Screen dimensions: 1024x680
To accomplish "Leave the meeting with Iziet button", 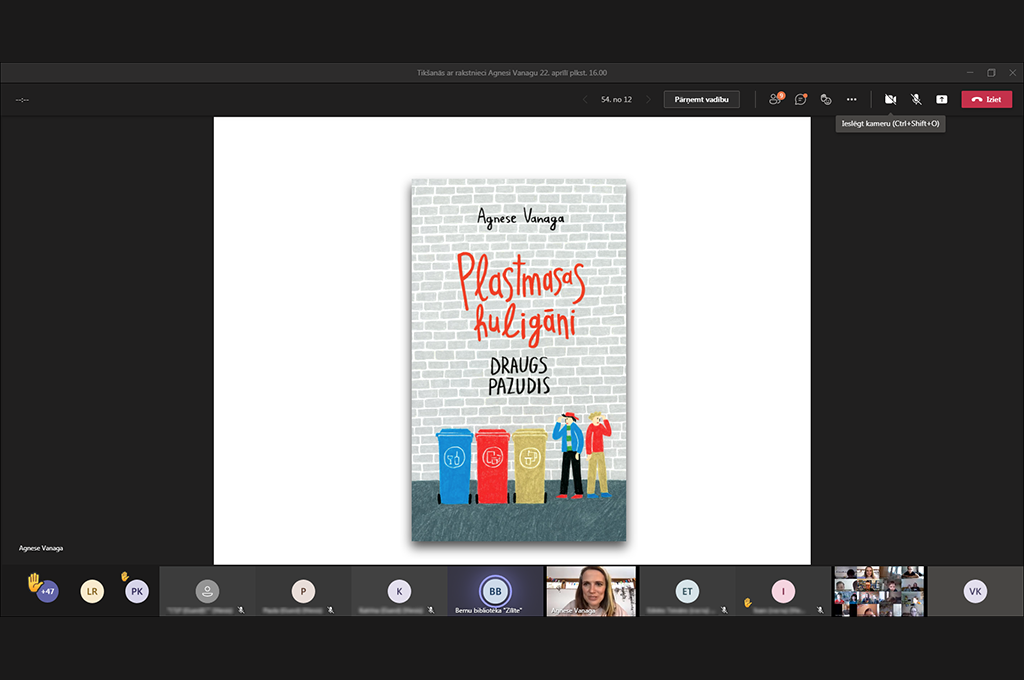I will click(x=987, y=99).
